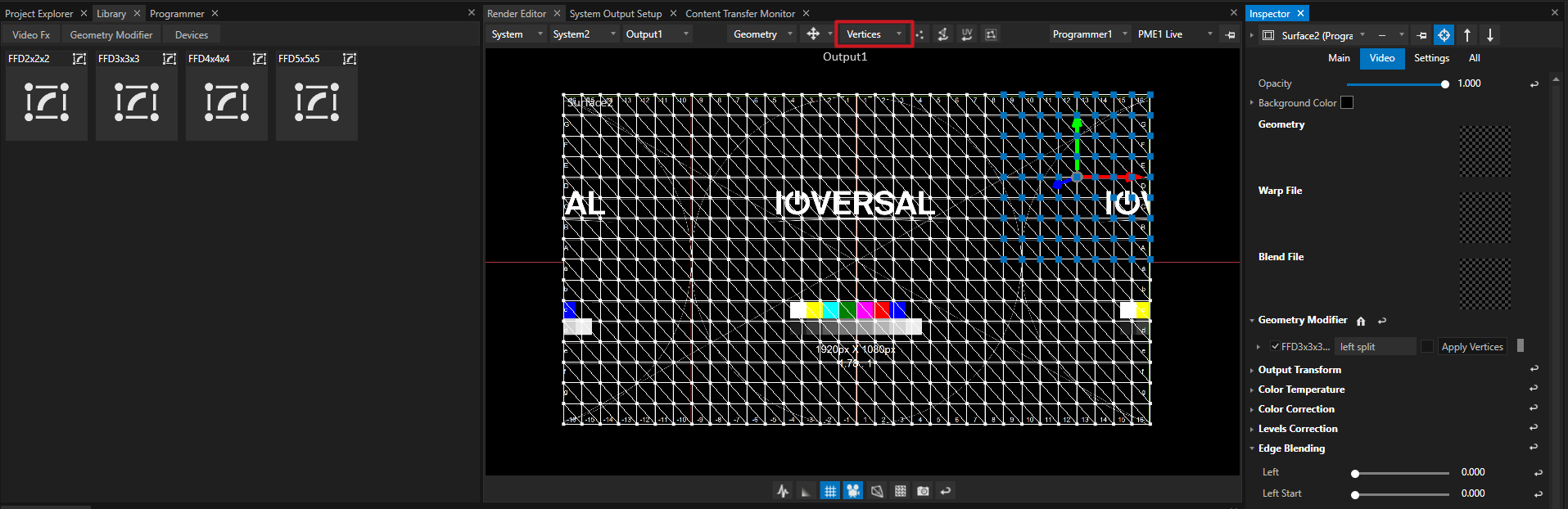Switch Inspector to the Settings tab
This screenshot has height=509, width=1568.
(x=1431, y=58)
